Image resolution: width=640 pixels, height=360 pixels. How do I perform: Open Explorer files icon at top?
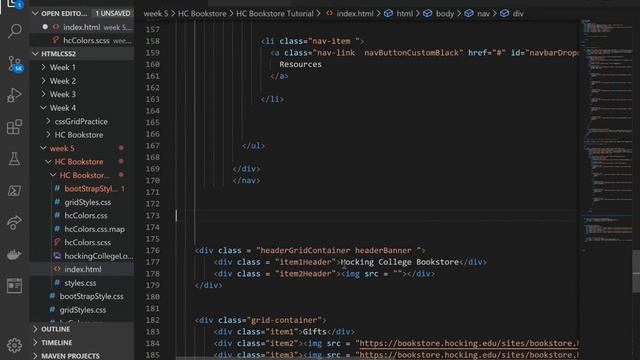click(x=15, y=4)
